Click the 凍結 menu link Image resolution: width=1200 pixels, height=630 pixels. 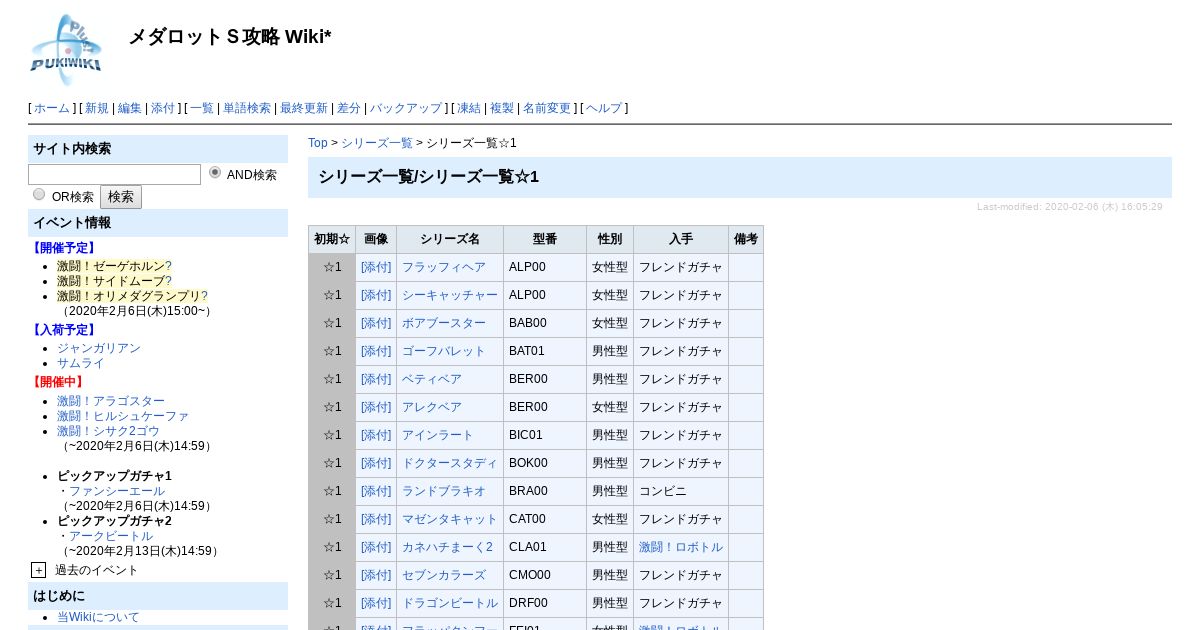469,108
